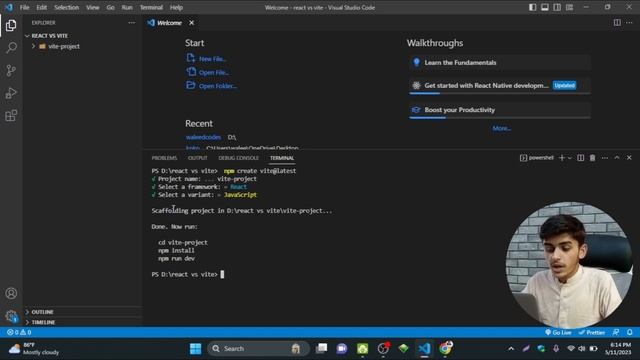Open terminal panel more actions
This screenshot has height=360, width=640.
pos(605,158)
